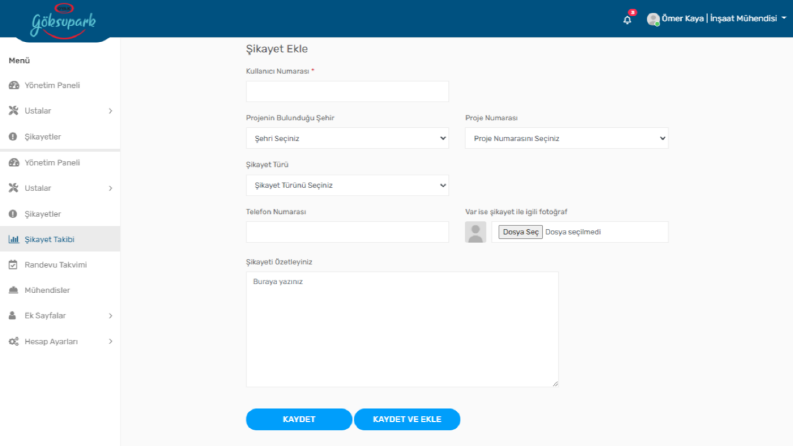
Task: Click the Şikayeti Özetleyiniz text area
Action: point(402,329)
